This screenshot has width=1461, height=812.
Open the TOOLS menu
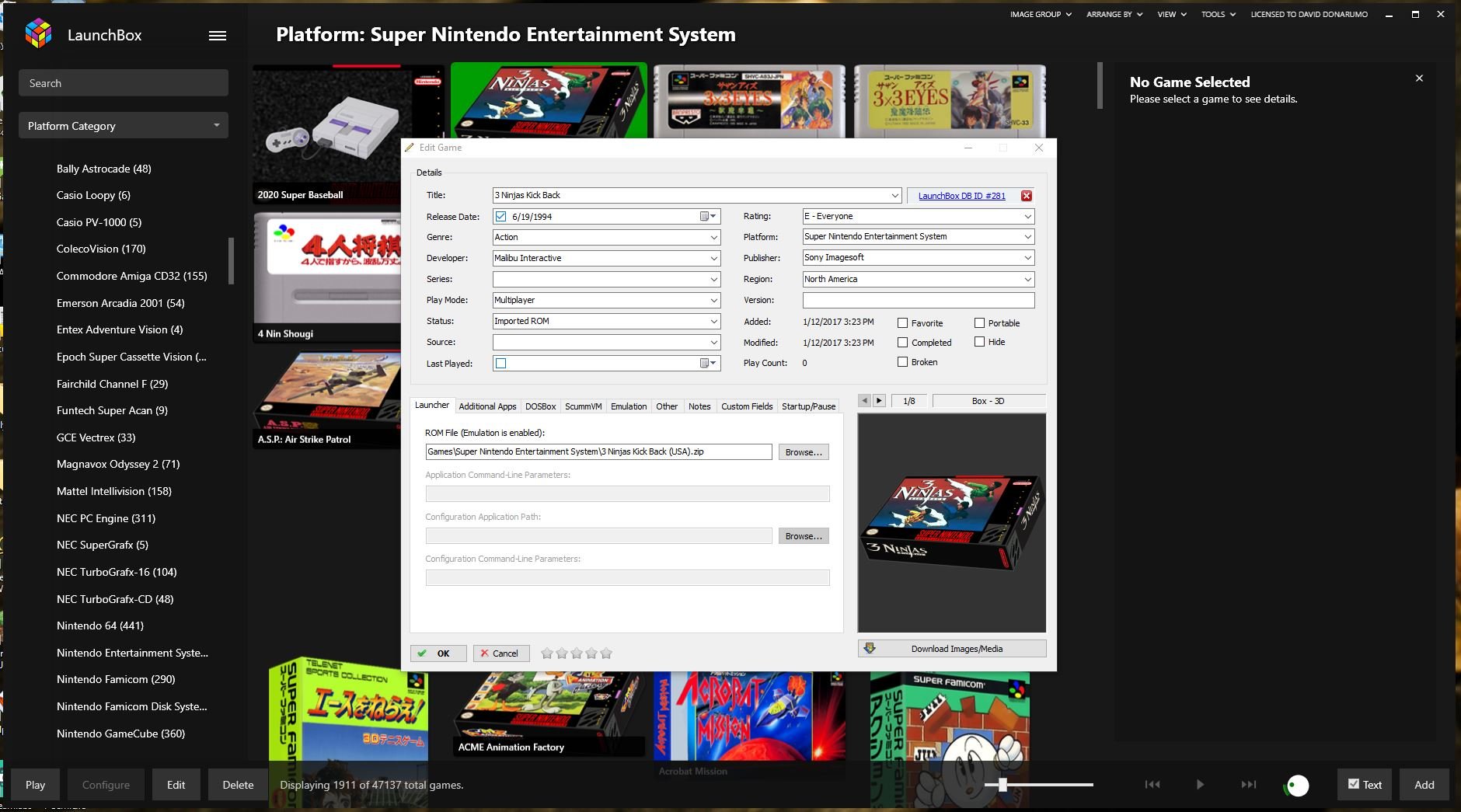point(1218,14)
